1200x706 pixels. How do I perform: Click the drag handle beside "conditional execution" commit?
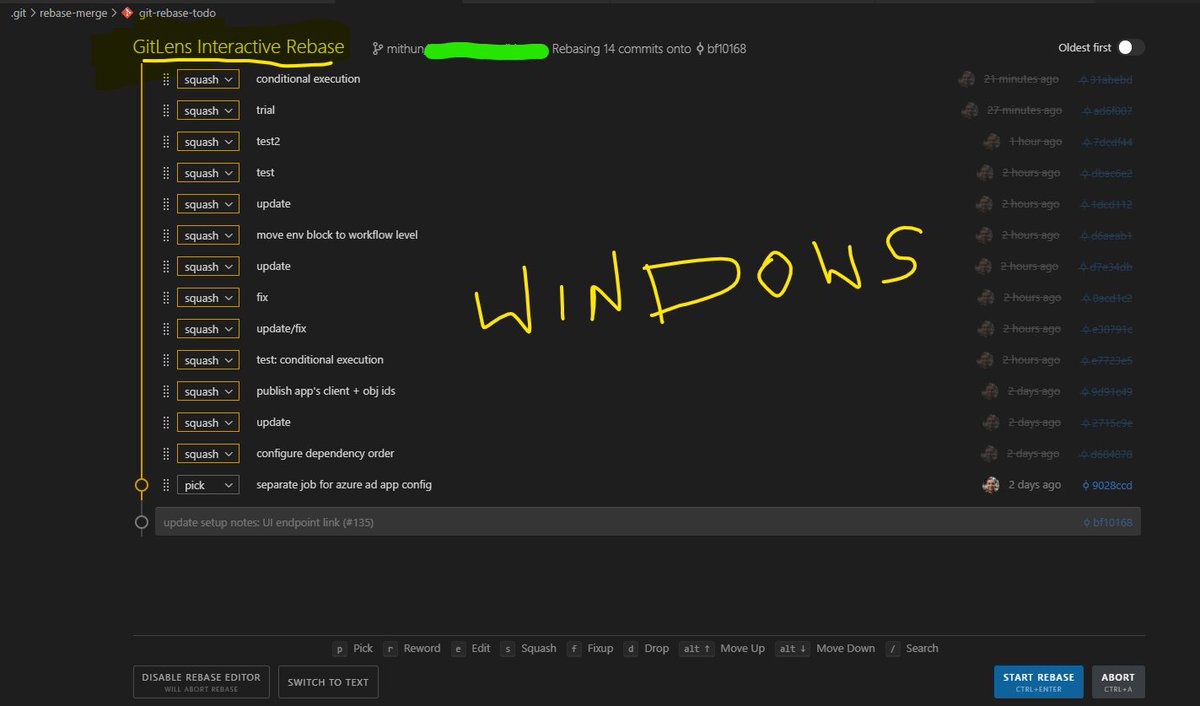coord(164,78)
